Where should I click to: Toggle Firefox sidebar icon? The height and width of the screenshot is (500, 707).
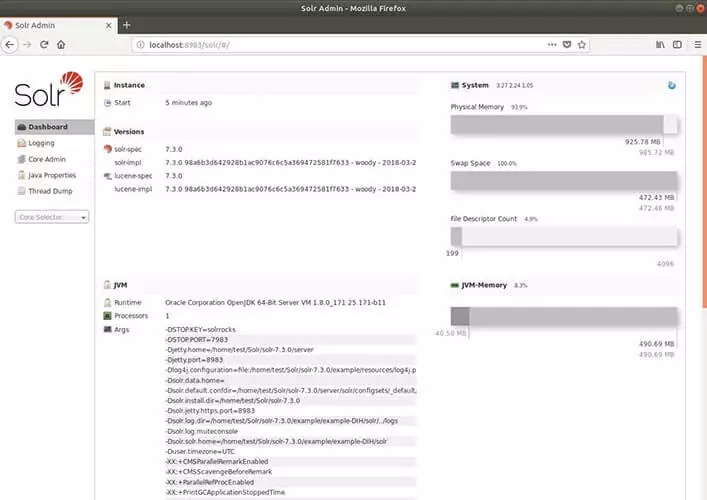677,45
